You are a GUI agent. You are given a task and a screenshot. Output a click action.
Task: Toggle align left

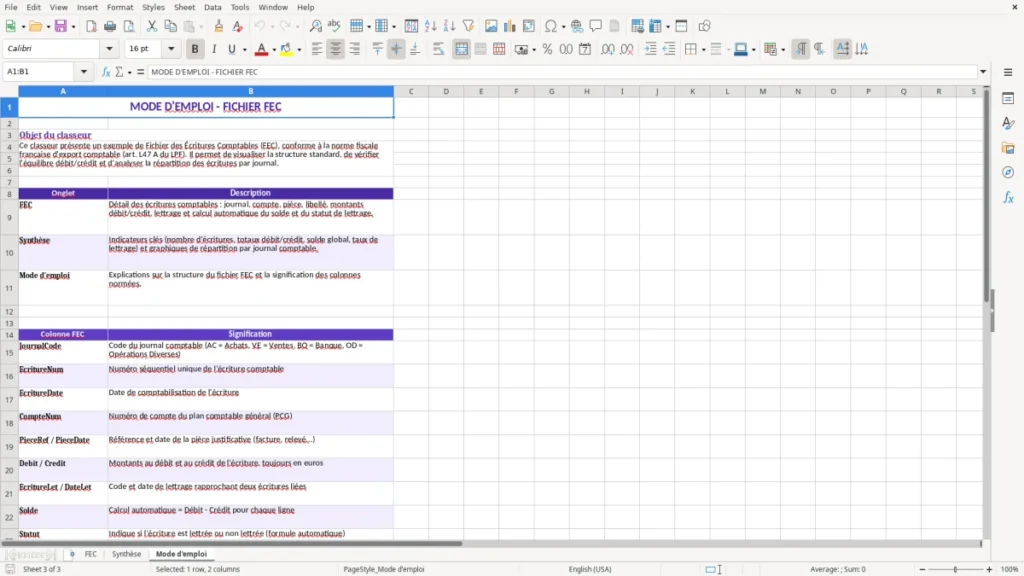[x=317, y=49]
